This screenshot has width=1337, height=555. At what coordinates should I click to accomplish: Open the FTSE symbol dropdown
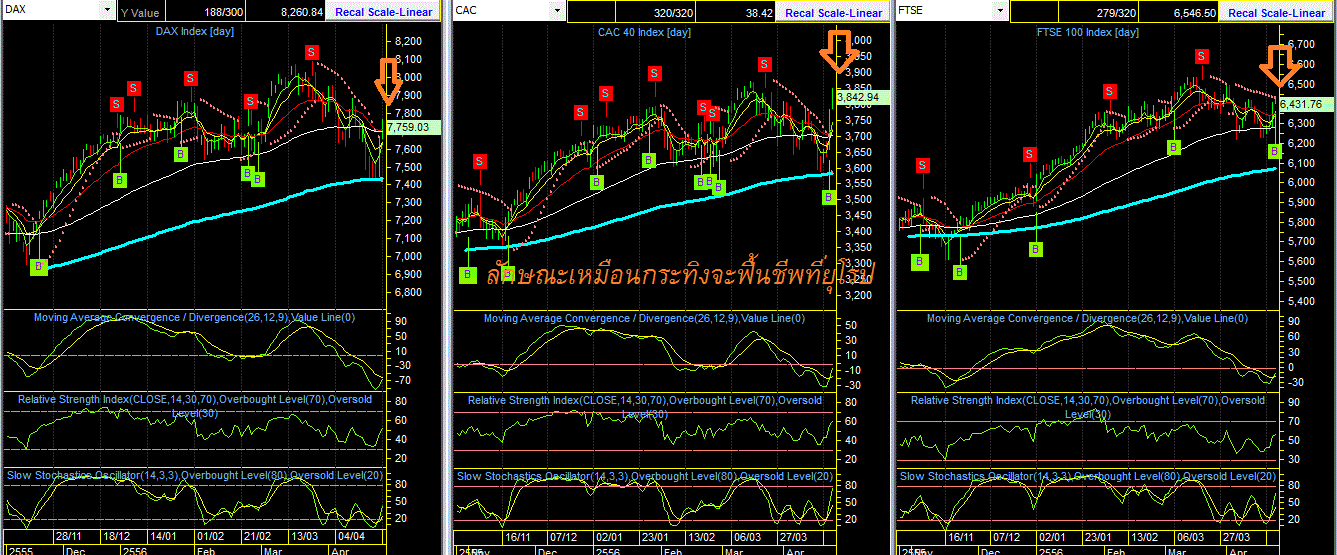[998, 10]
